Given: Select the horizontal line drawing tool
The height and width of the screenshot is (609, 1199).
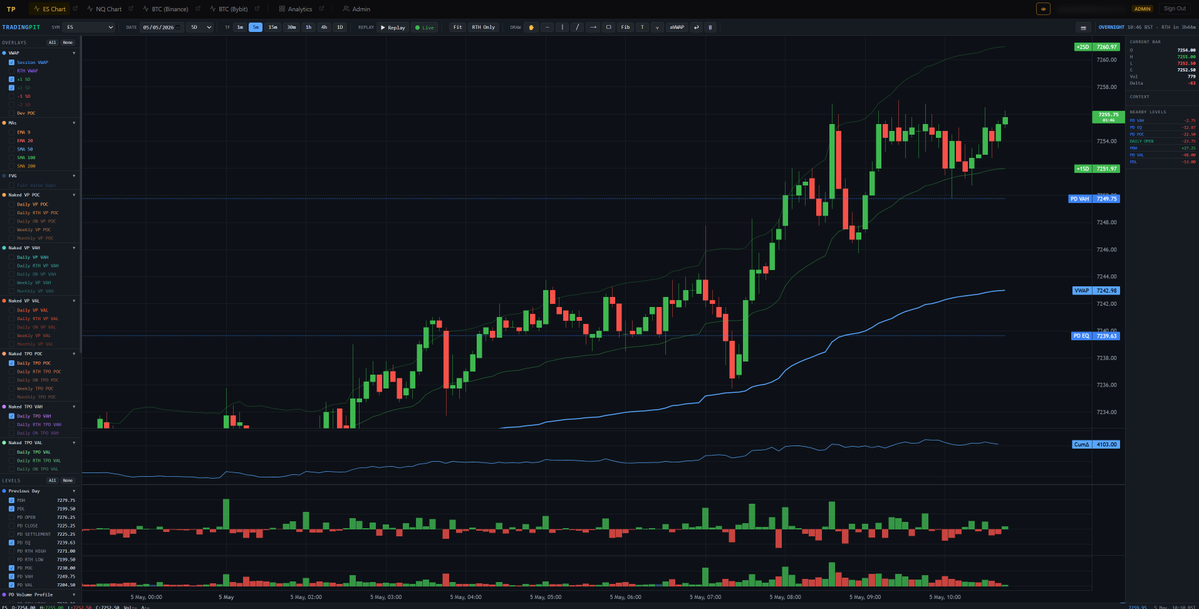Looking at the screenshot, I should [548, 27].
